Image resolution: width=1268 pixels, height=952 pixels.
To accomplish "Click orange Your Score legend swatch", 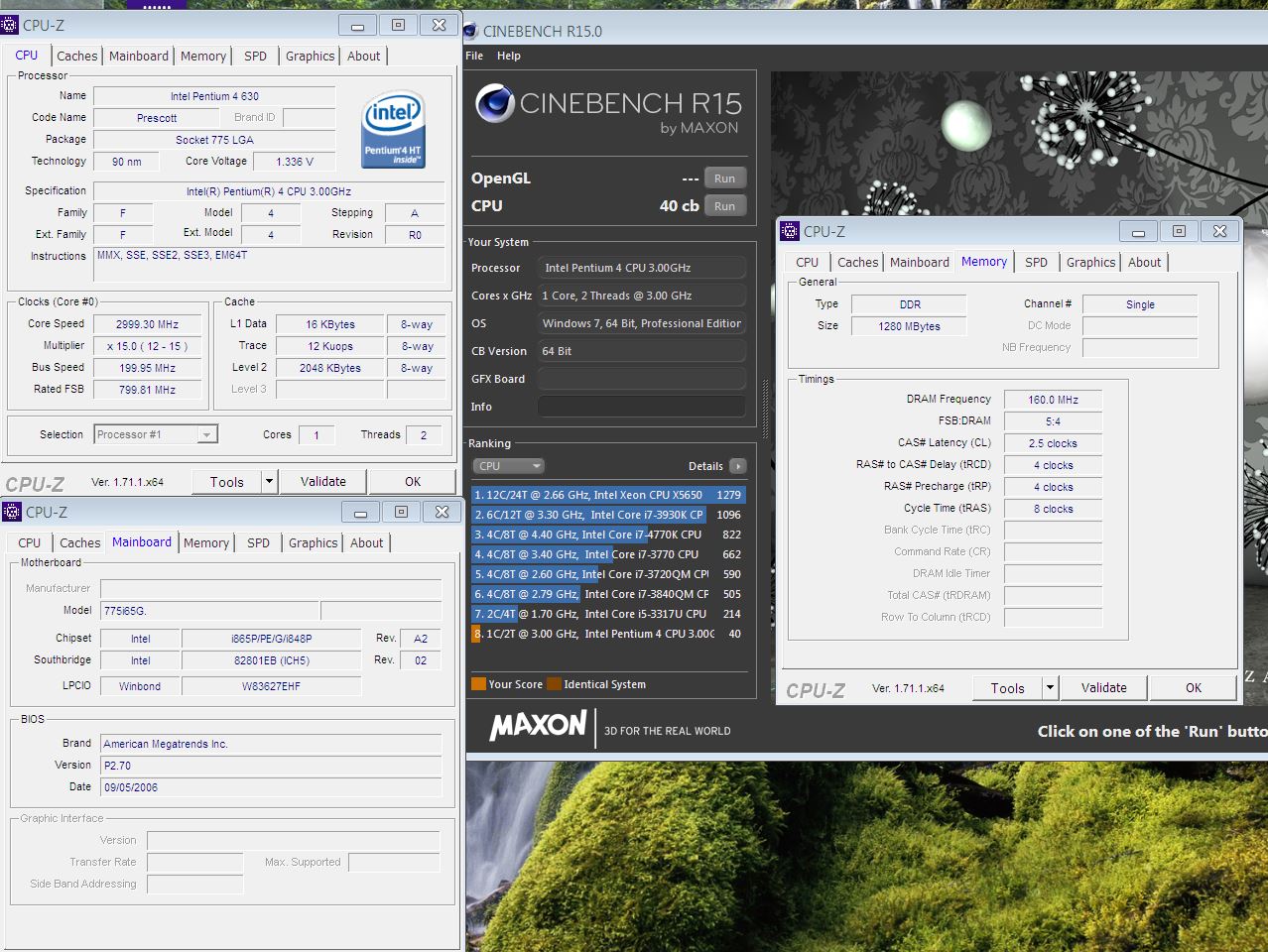I will pyautogui.click(x=478, y=684).
